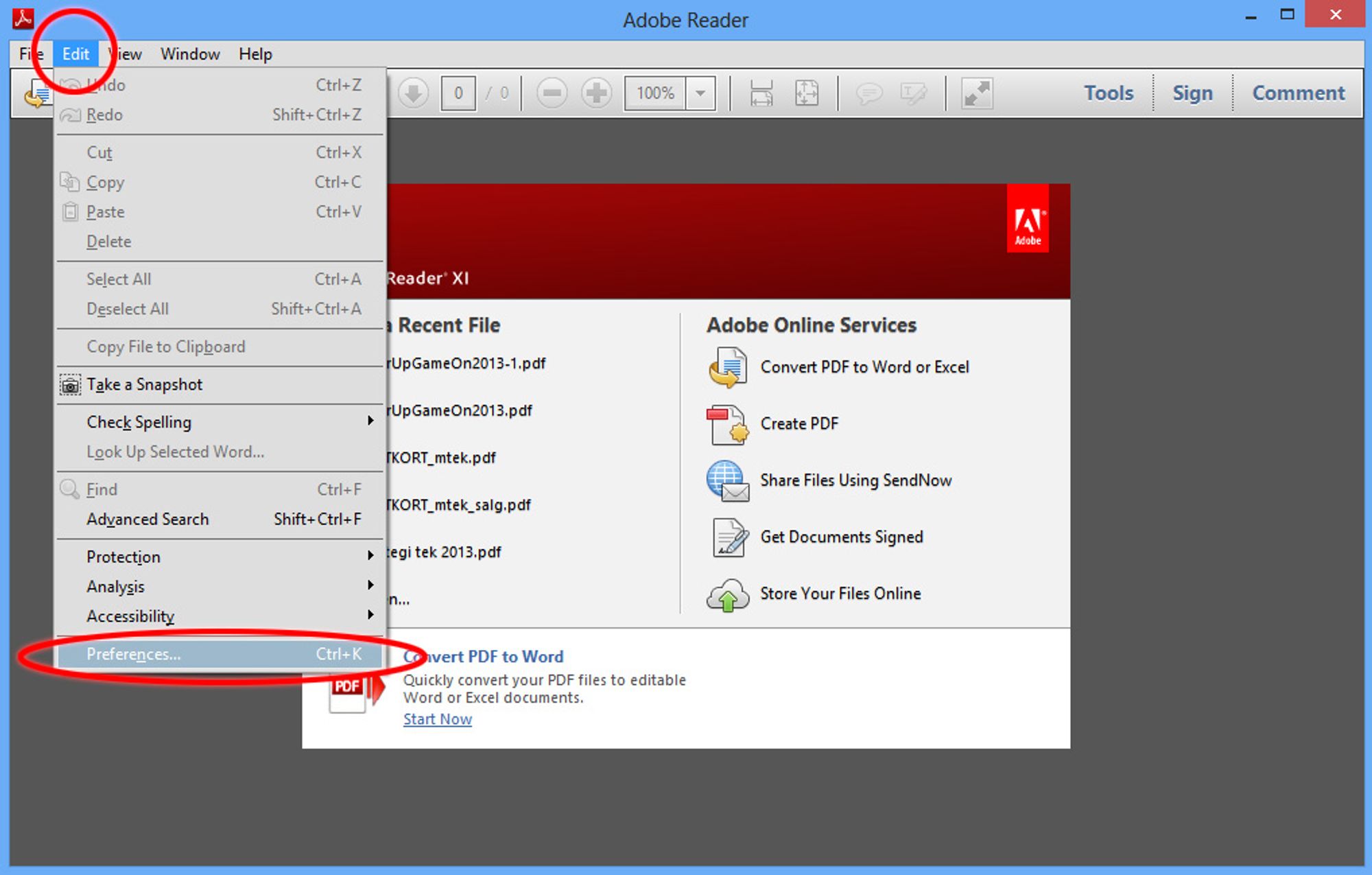Click Convert PDF to Word or Excel
The width and height of the screenshot is (1372, 875).
pyautogui.click(x=864, y=367)
